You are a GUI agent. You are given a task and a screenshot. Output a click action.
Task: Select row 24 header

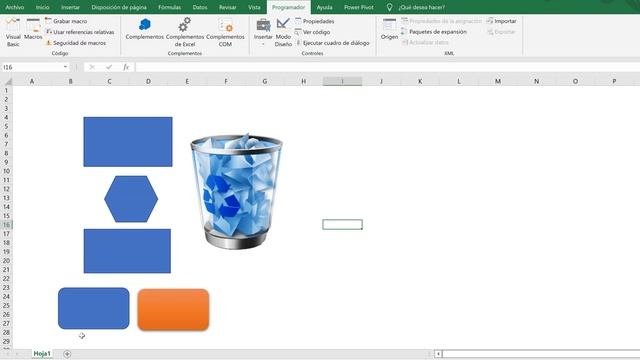6,296
